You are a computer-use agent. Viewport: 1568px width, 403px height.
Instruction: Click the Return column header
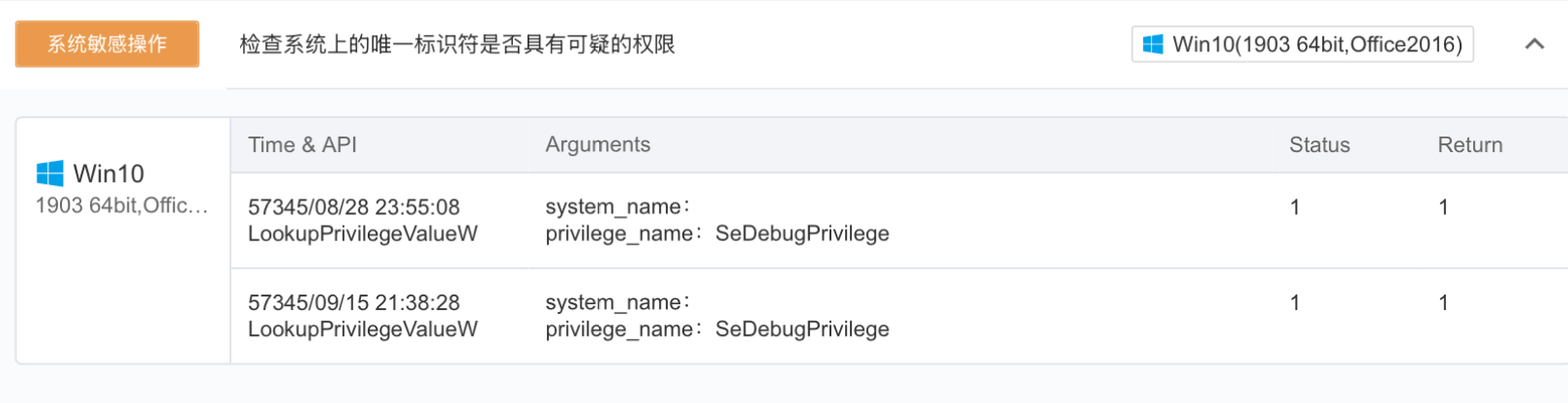pos(1469,145)
